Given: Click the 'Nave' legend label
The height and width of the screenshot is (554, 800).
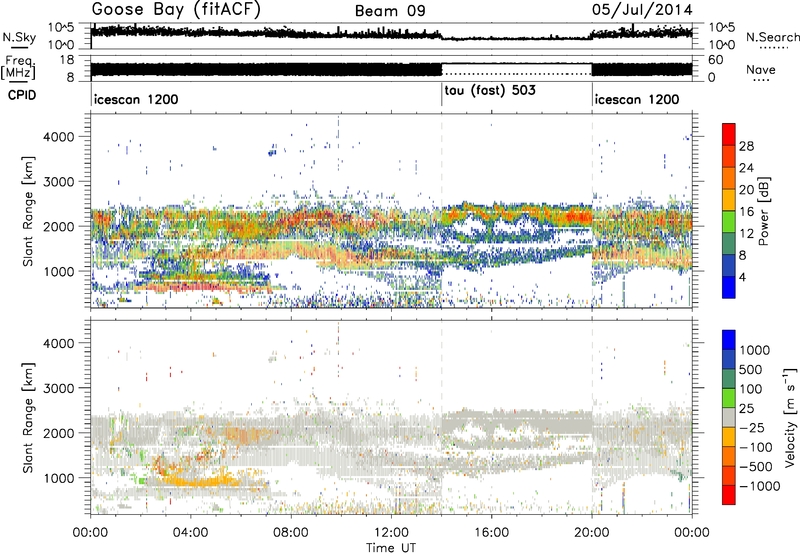Looking at the screenshot, I should point(761,70).
